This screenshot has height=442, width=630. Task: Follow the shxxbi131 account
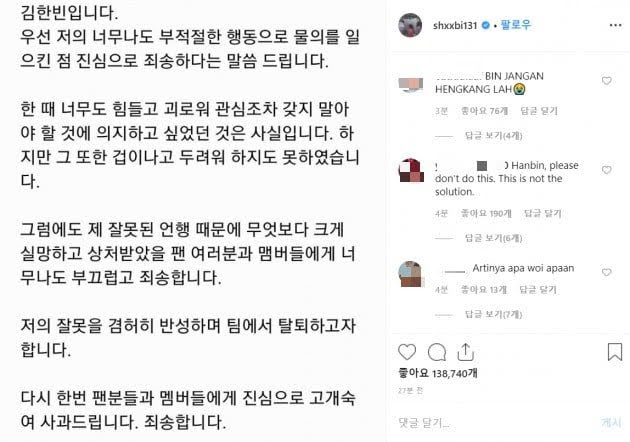click(516, 25)
